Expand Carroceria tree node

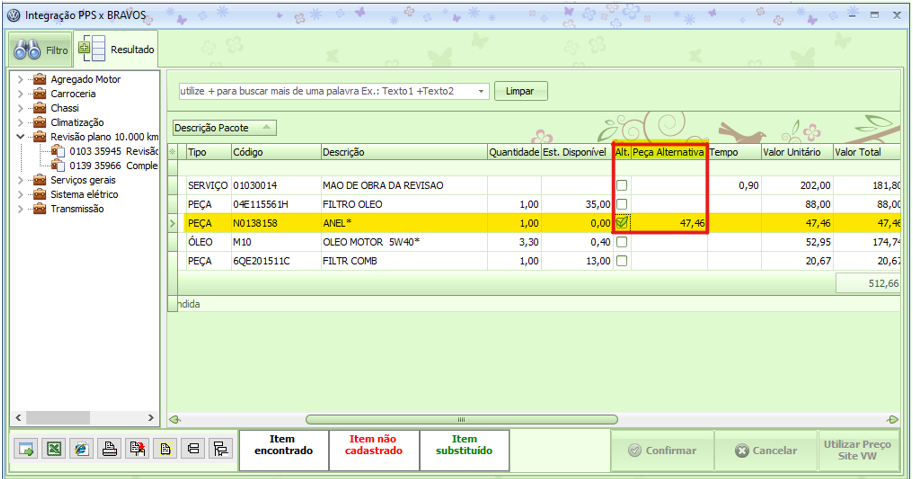coord(20,94)
